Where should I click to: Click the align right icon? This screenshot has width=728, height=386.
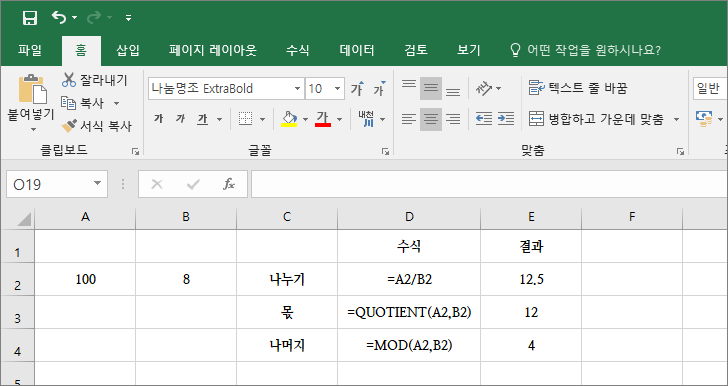[453, 119]
